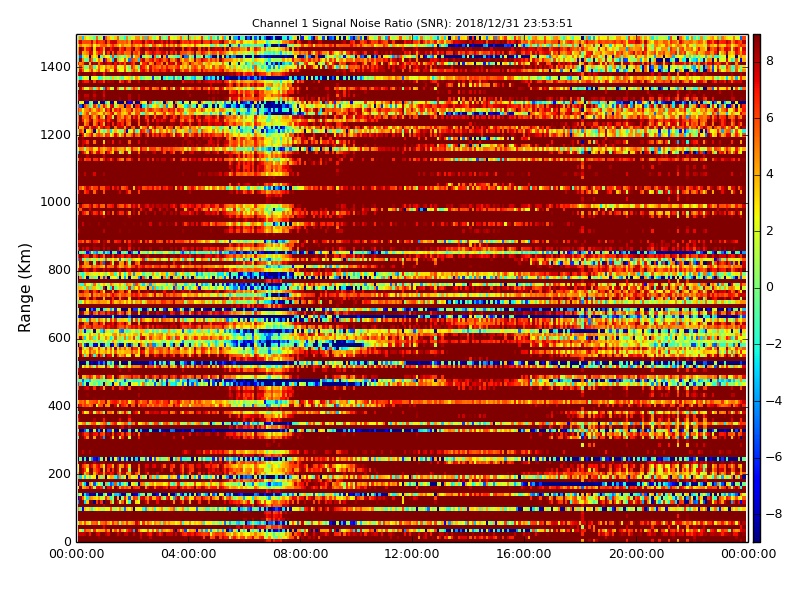This screenshot has height=600, width=800.
Task: Click the 800 range tick label
Action: click(60, 270)
